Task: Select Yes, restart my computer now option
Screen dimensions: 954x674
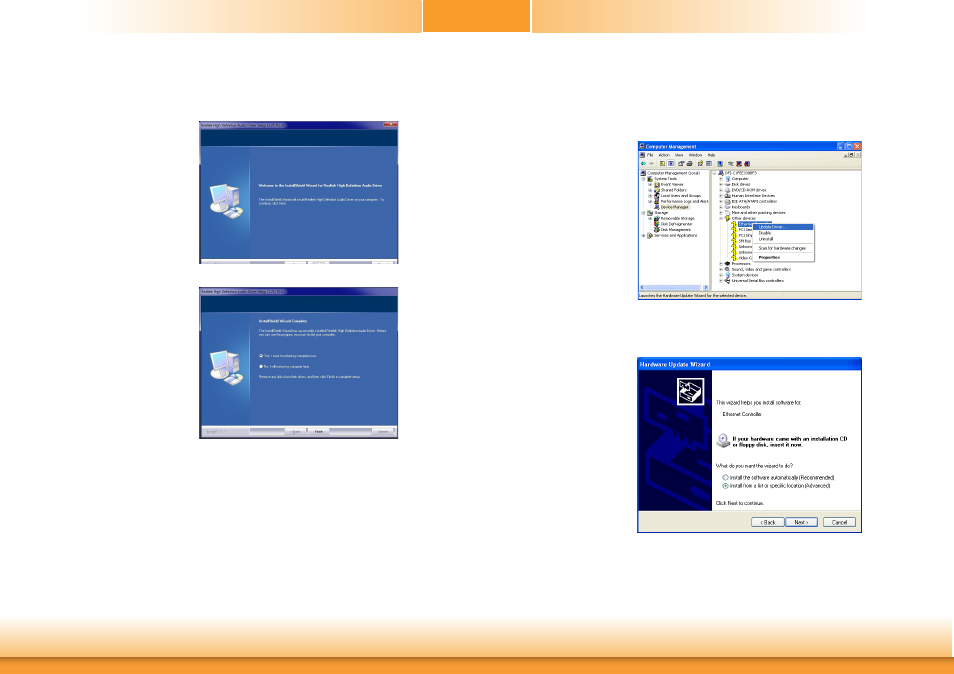Action: pyautogui.click(x=261, y=356)
